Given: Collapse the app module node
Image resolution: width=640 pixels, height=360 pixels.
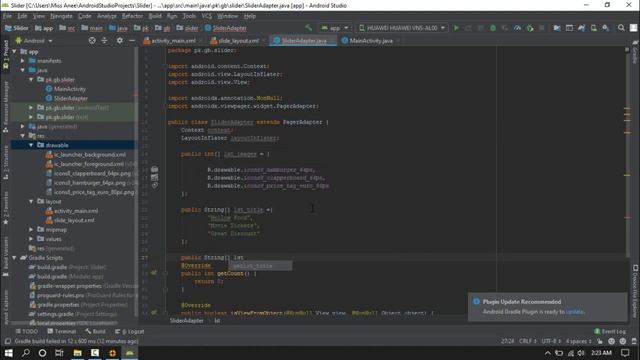Looking at the screenshot, I should (15, 51).
